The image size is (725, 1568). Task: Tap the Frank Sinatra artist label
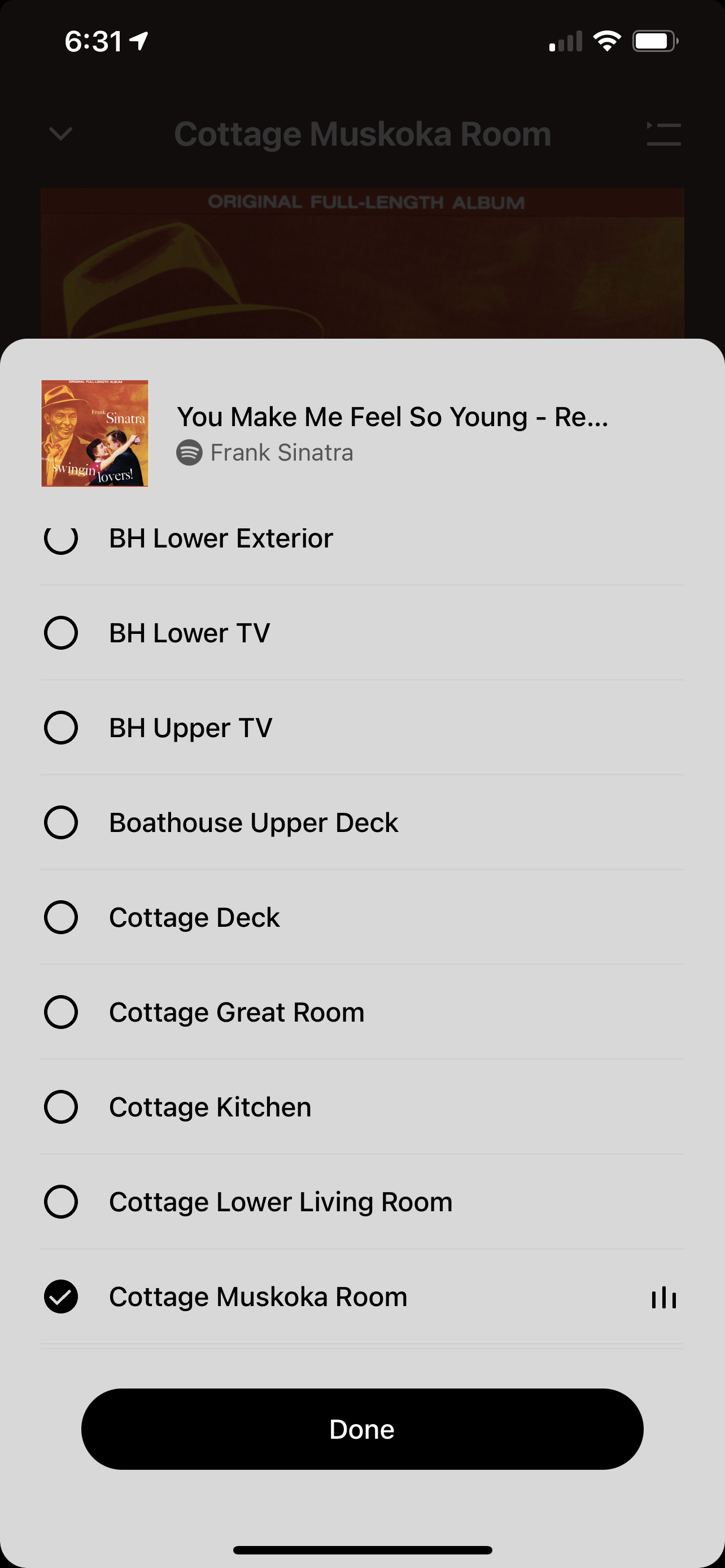281,453
